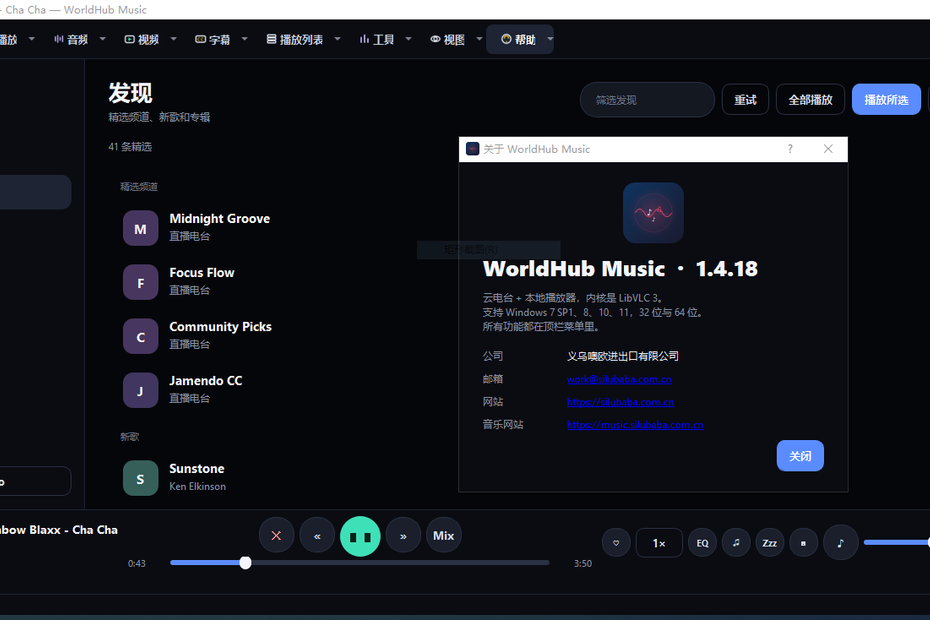The width and height of the screenshot is (930, 620).
Task: Click the 41 条精选 count label
Action: pos(130,147)
